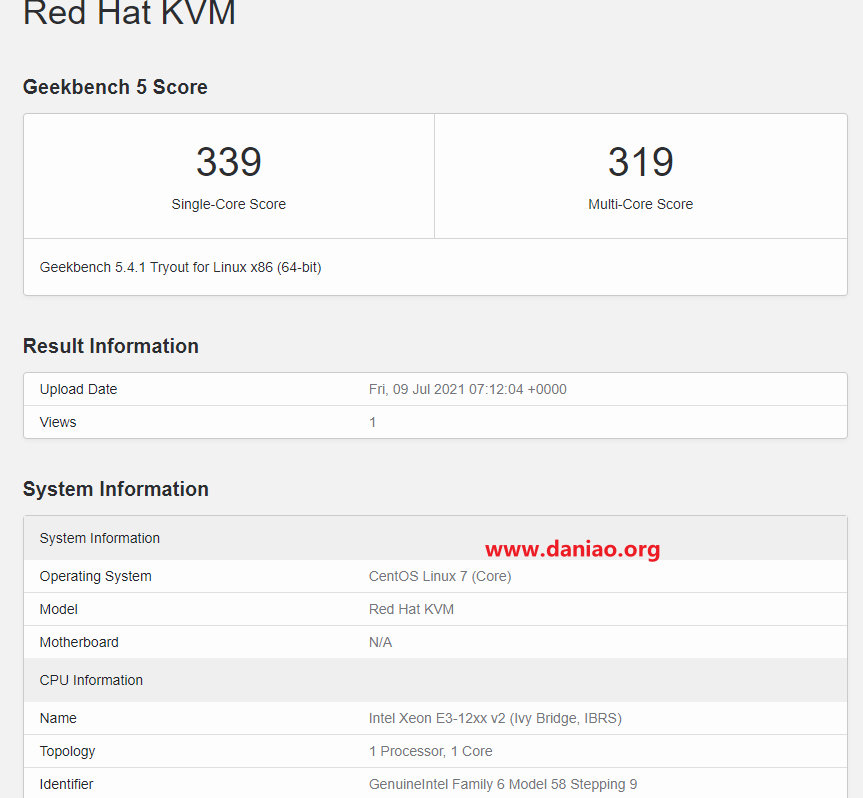
Task: Click the Operating System label
Action: click(x=95, y=576)
